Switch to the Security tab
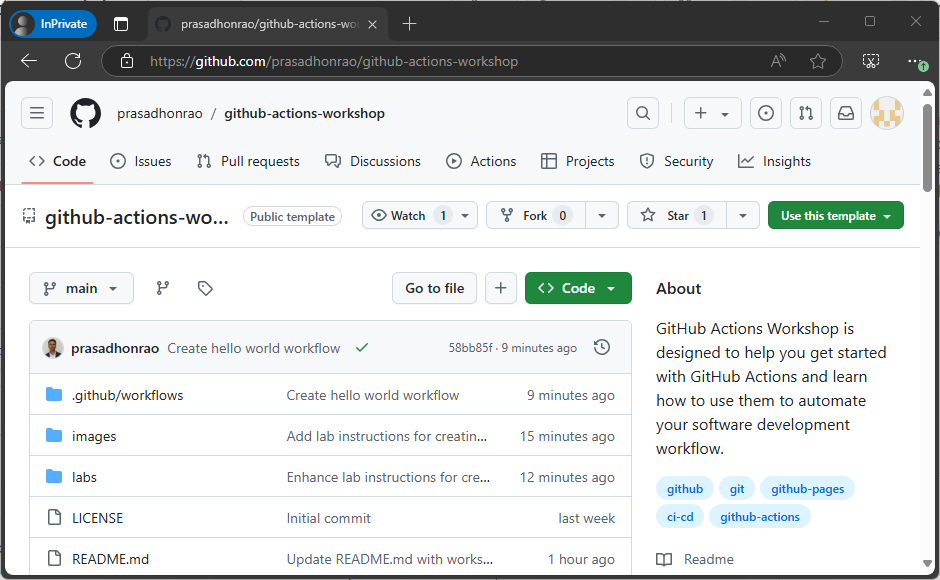The height and width of the screenshot is (580, 940). [676, 161]
